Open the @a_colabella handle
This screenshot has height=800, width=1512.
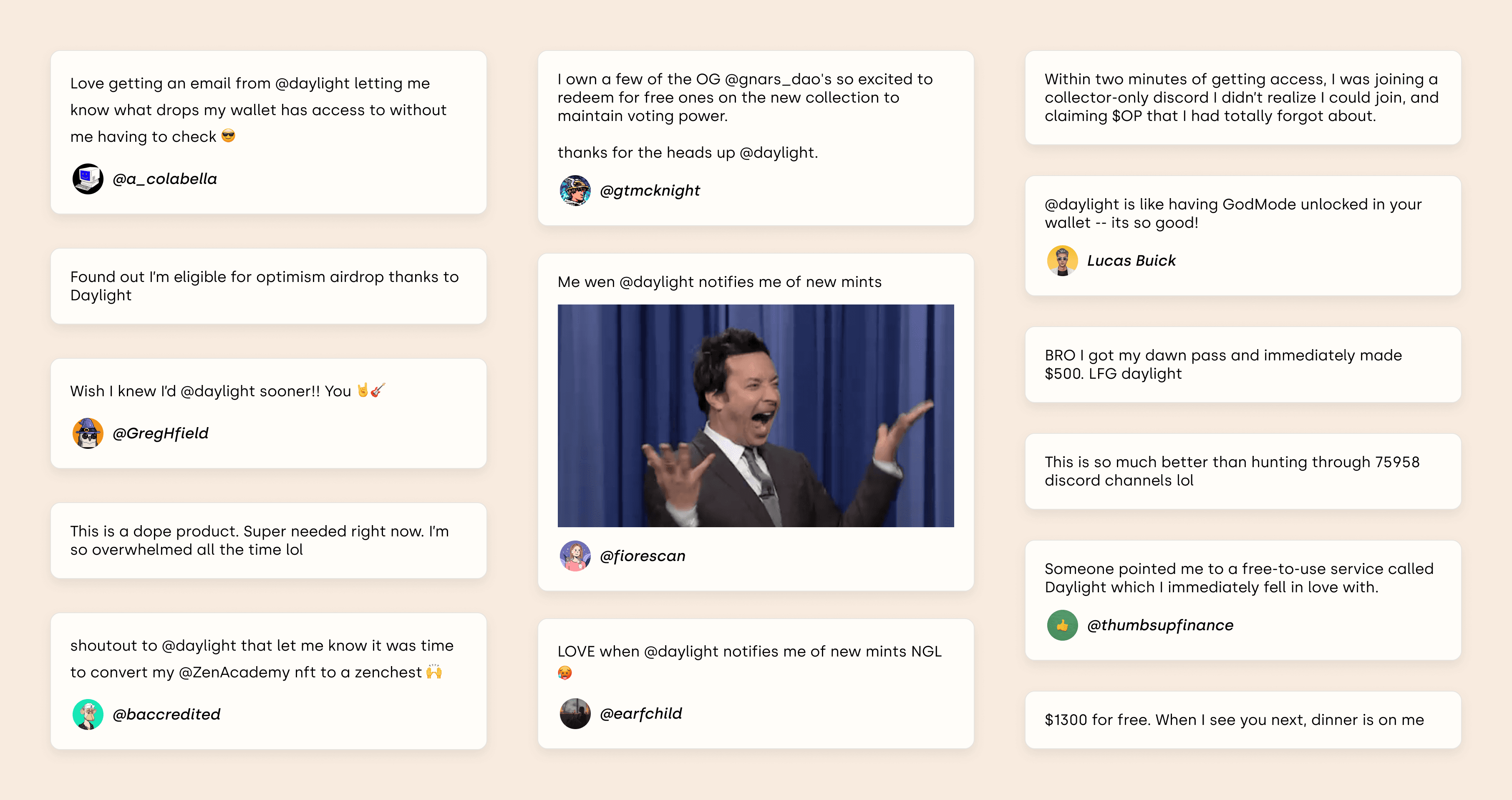click(x=164, y=179)
